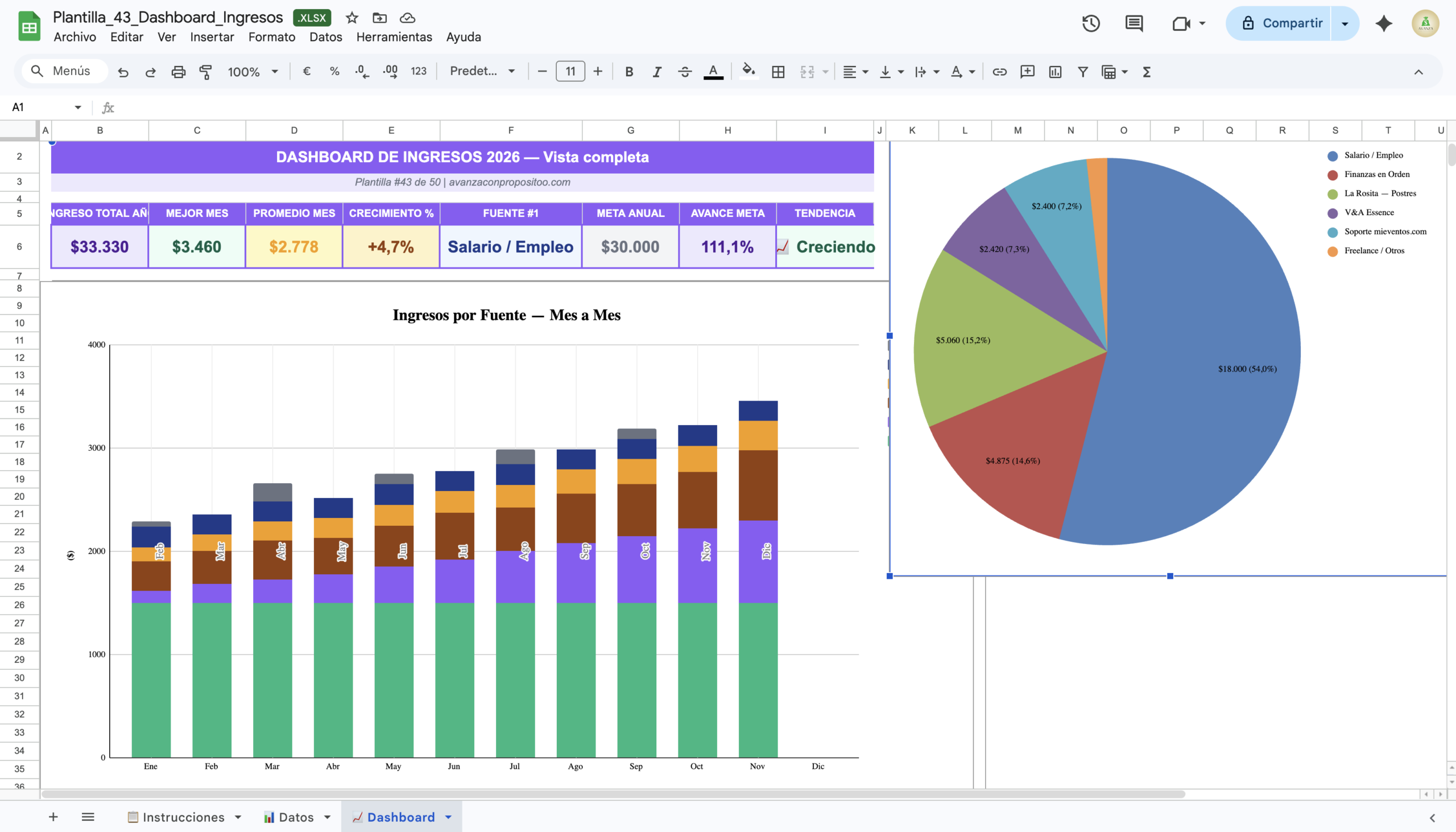Open the fill color paint bucket
1456x832 pixels.
click(x=748, y=72)
